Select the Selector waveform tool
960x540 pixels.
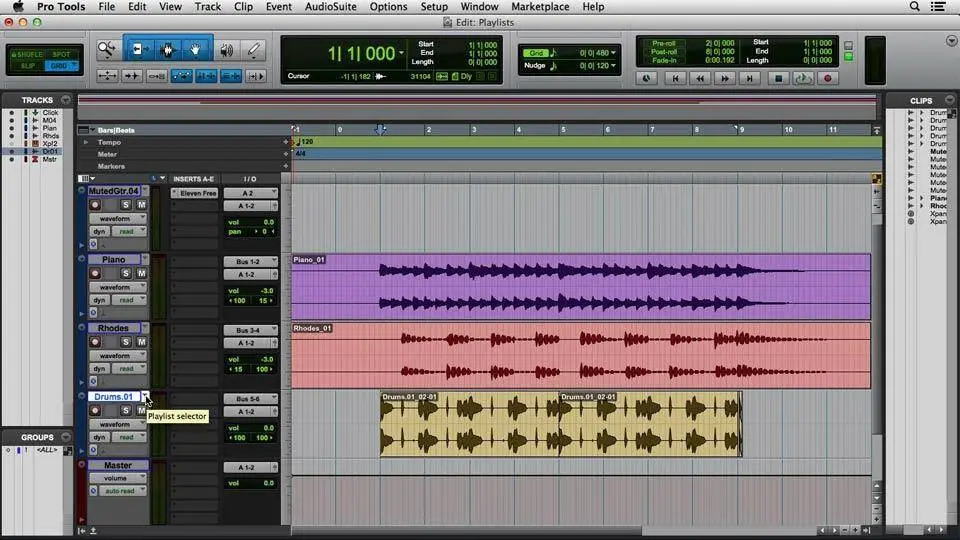point(168,50)
